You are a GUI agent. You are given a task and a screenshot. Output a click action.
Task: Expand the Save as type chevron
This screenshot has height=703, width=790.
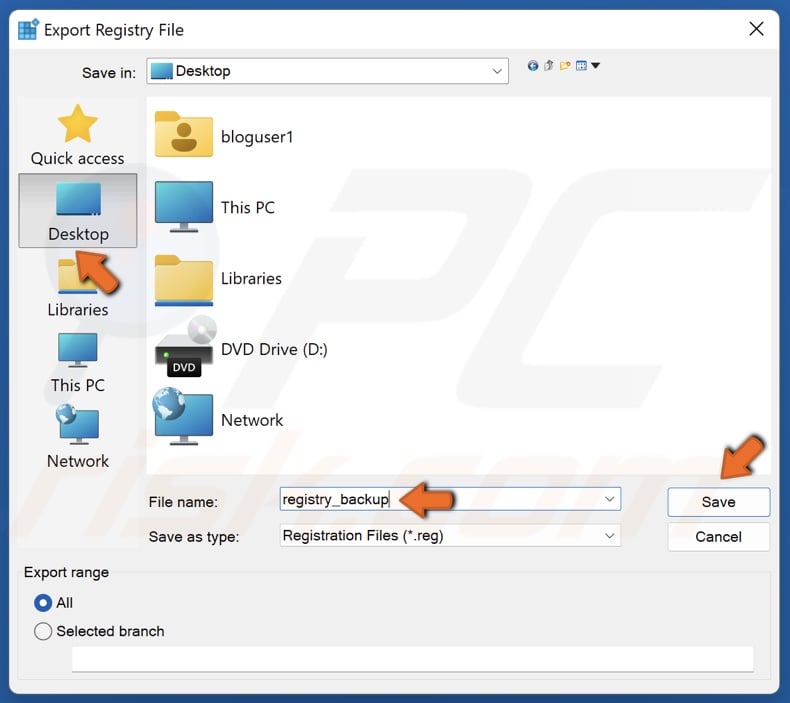click(x=610, y=535)
